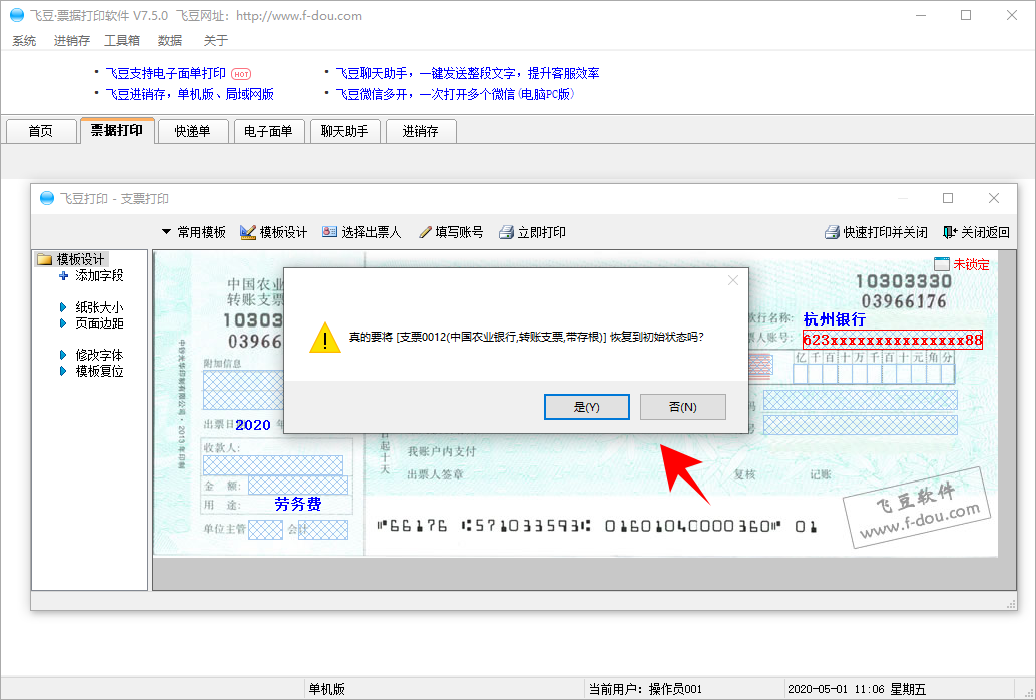Screen dimensions: 1036x700
Task: Click the 模板设计 ruler icon in toolbar
Action: 248,232
